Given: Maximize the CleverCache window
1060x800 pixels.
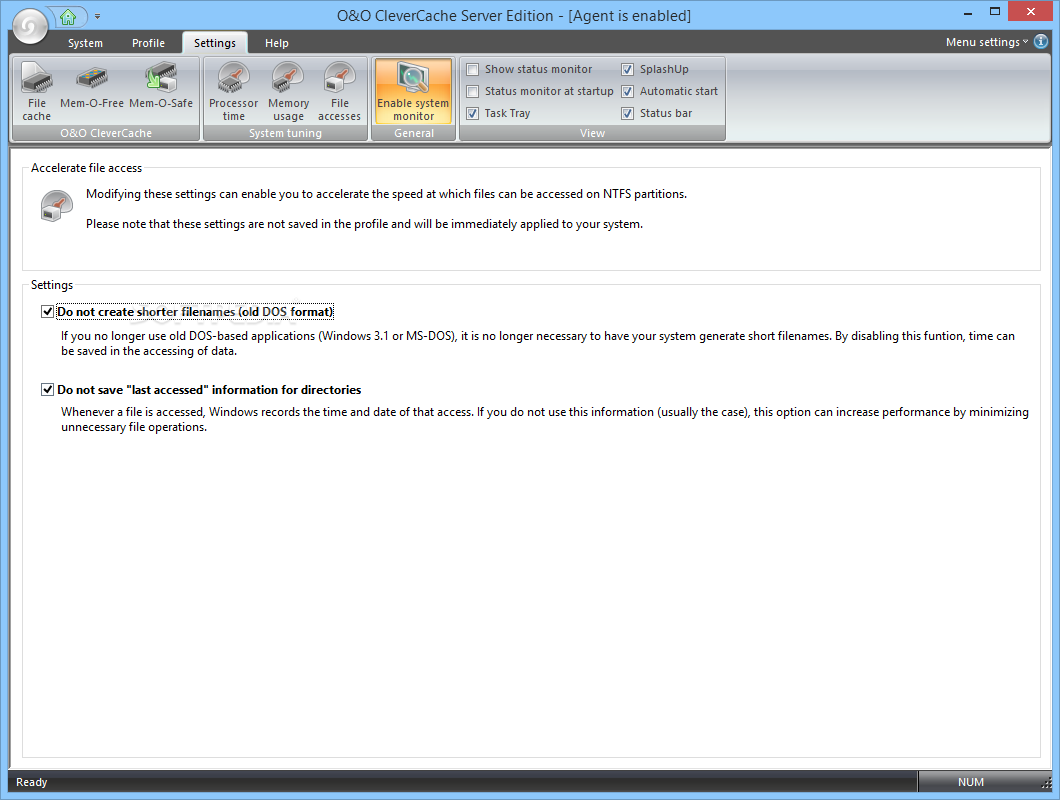Looking at the screenshot, I should [x=994, y=12].
